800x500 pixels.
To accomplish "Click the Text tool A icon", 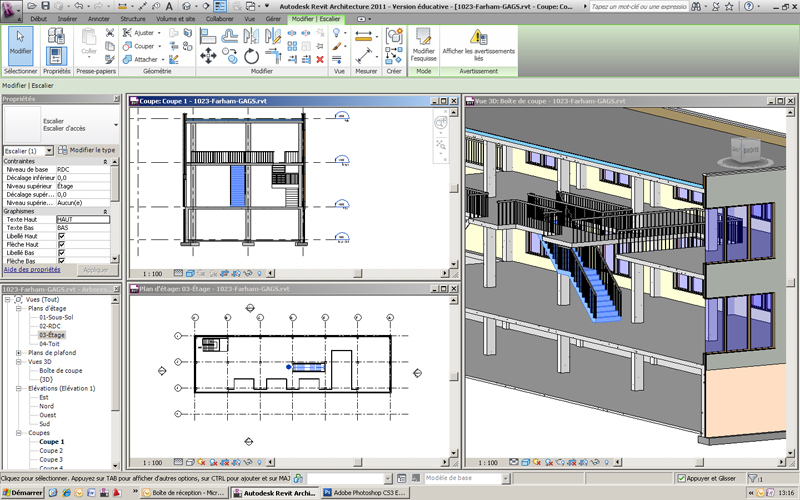I will pyautogui.click(x=169, y=6).
